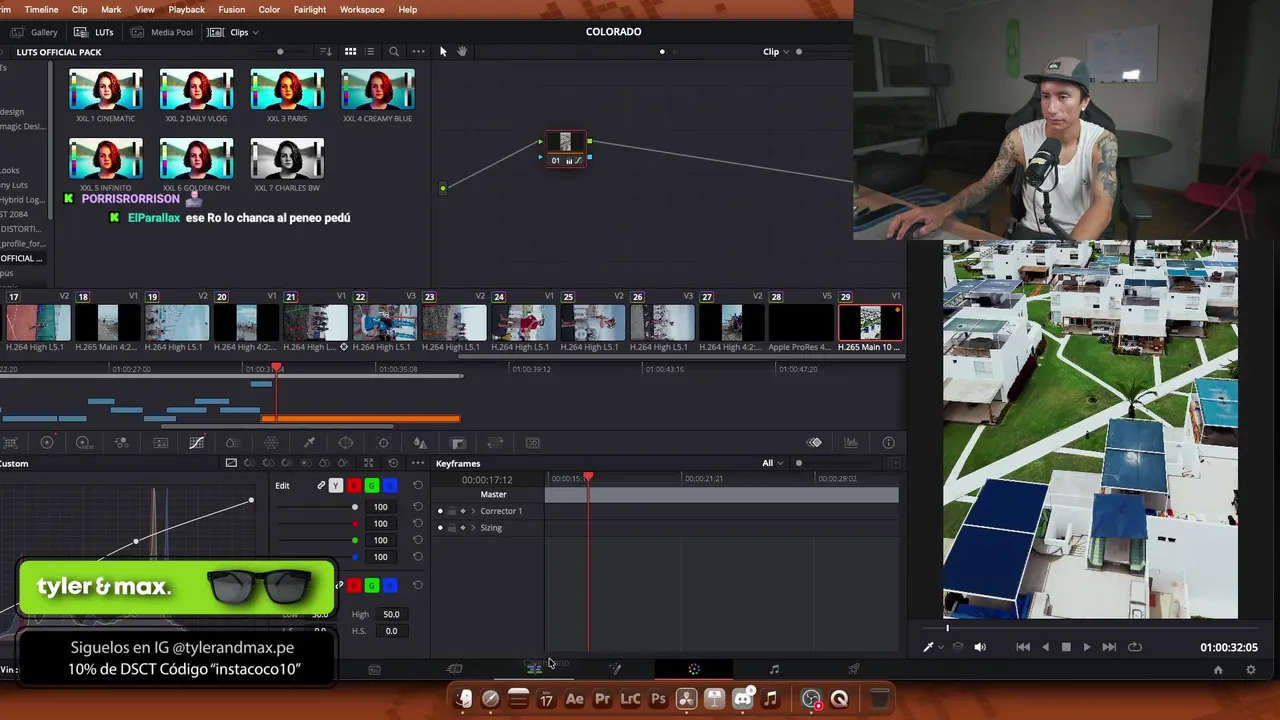Open the Workspace menu
The height and width of the screenshot is (720, 1280).
362,9
